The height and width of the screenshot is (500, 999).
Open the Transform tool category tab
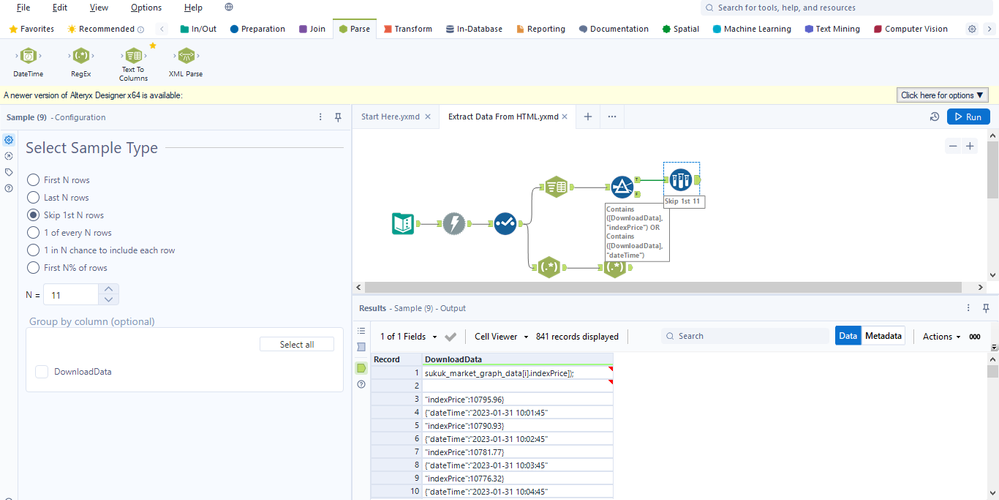coord(408,29)
